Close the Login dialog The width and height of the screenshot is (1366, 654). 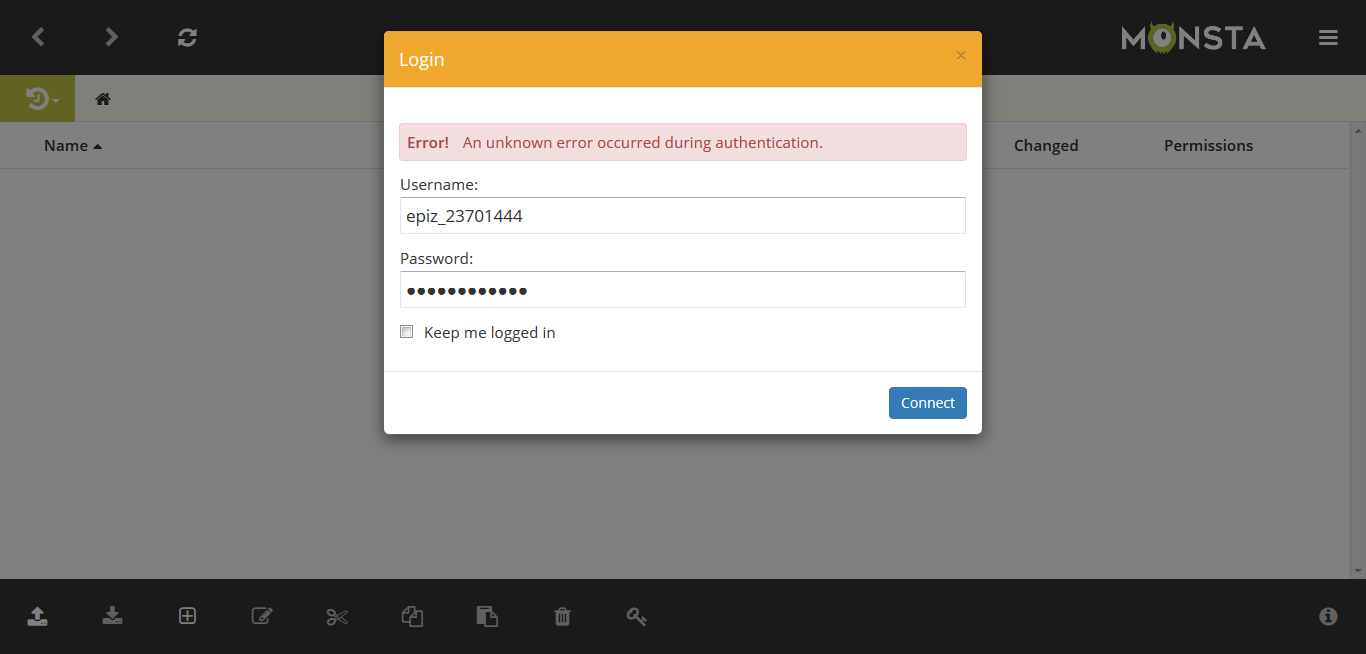click(961, 56)
